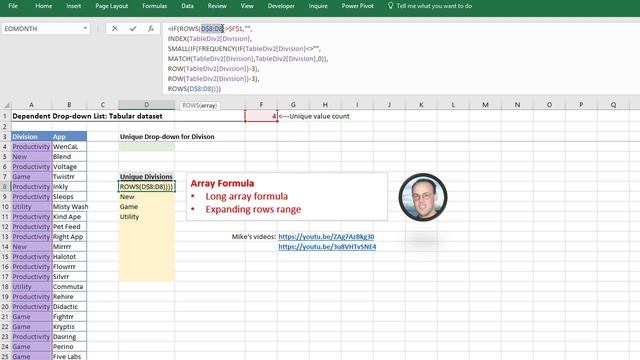
Task: Select the Kryptis app cell
Action: [x=69, y=327]
